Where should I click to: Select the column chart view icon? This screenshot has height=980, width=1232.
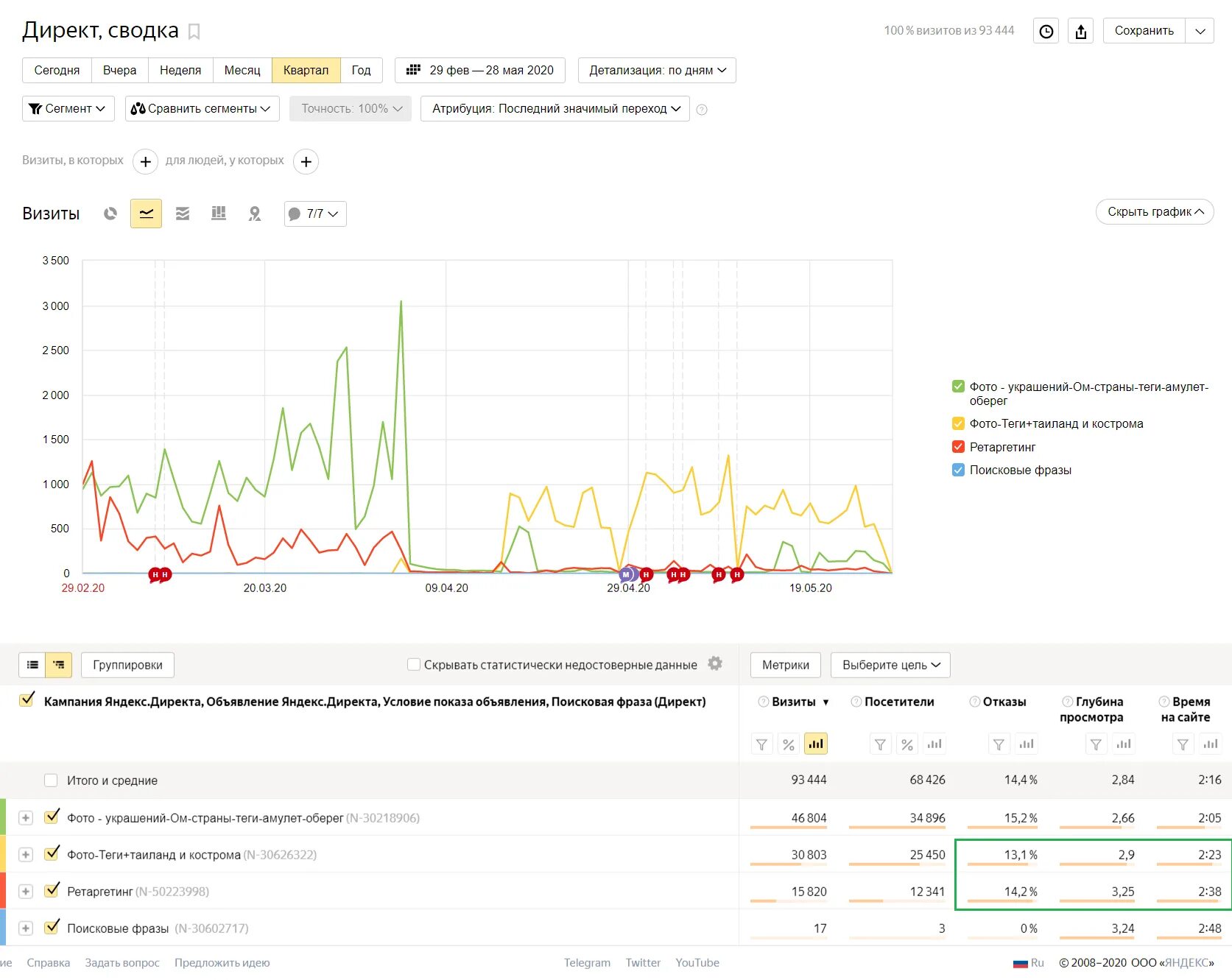(x=219, y=214)
